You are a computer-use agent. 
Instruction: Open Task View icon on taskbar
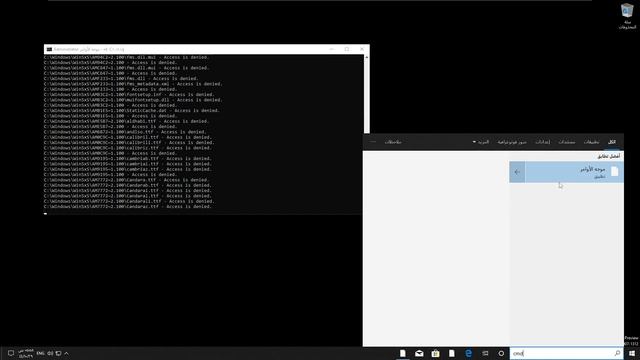pos(485,353)
